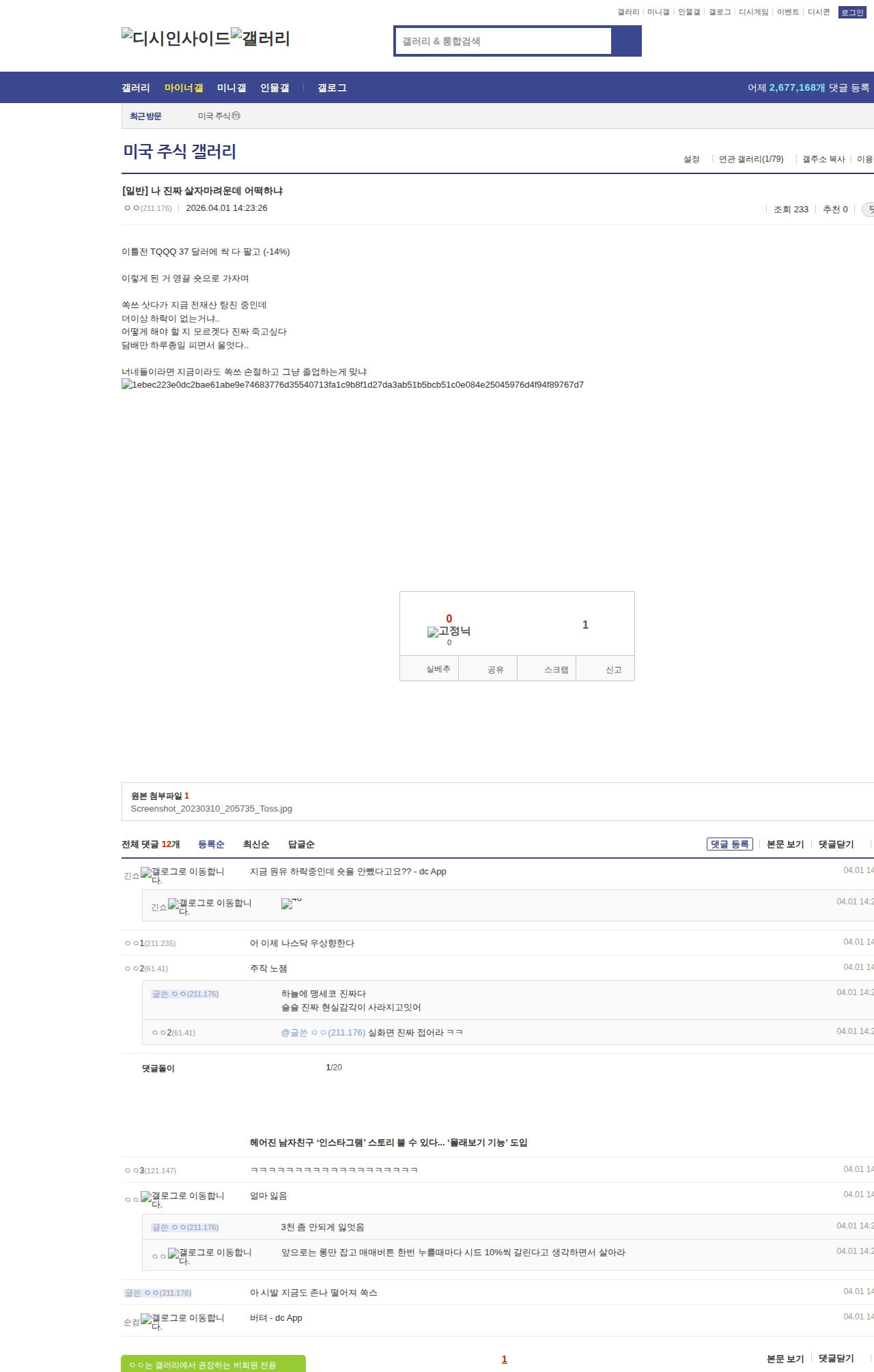Screen dimensions: 874x1372
Task: Click the 디시인사이드 logo image
Action: [x=176, y=38]
